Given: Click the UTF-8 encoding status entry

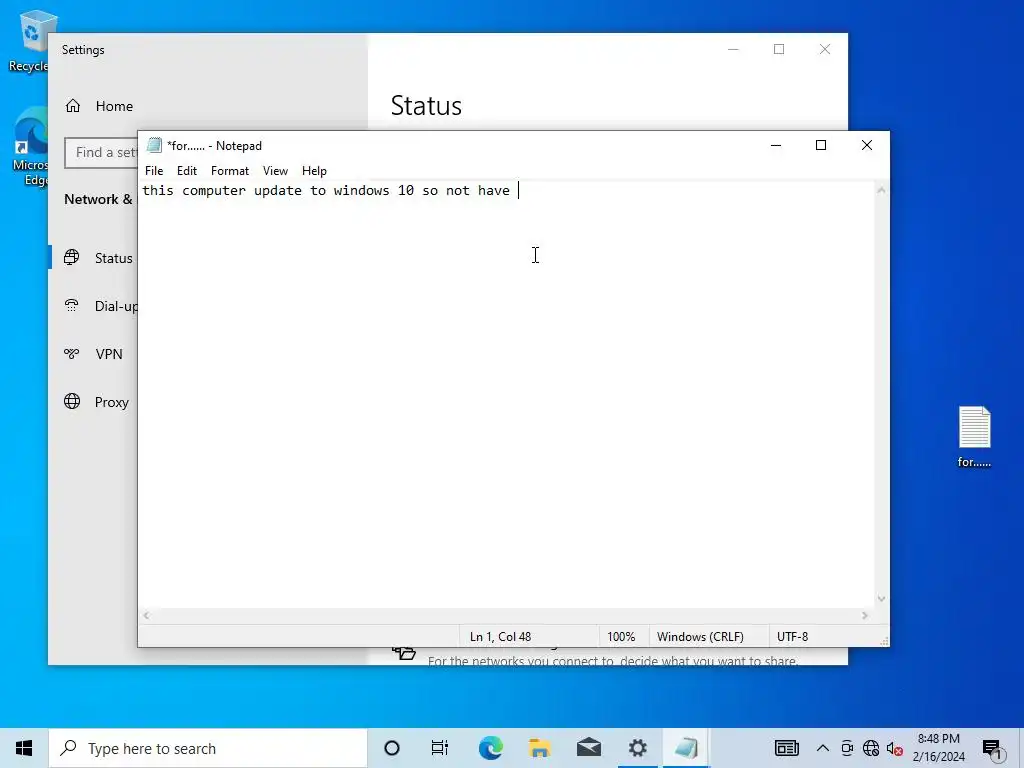Looking at the screenshot, I should pyautogui.click(x=793, y=637).
